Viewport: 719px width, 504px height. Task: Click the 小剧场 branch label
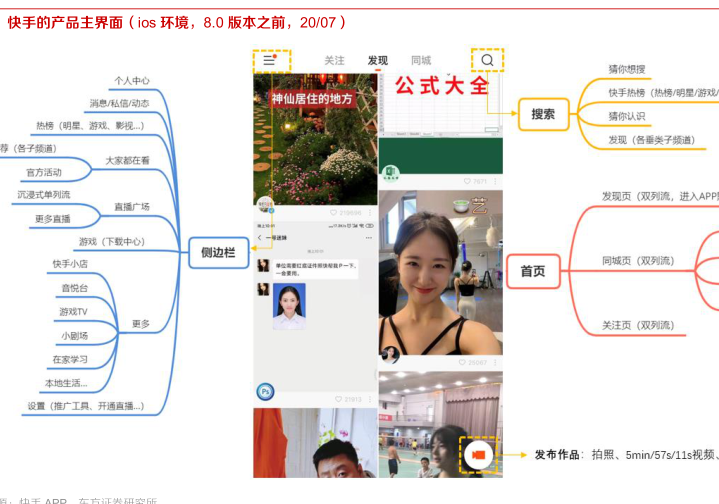(75, 336)
